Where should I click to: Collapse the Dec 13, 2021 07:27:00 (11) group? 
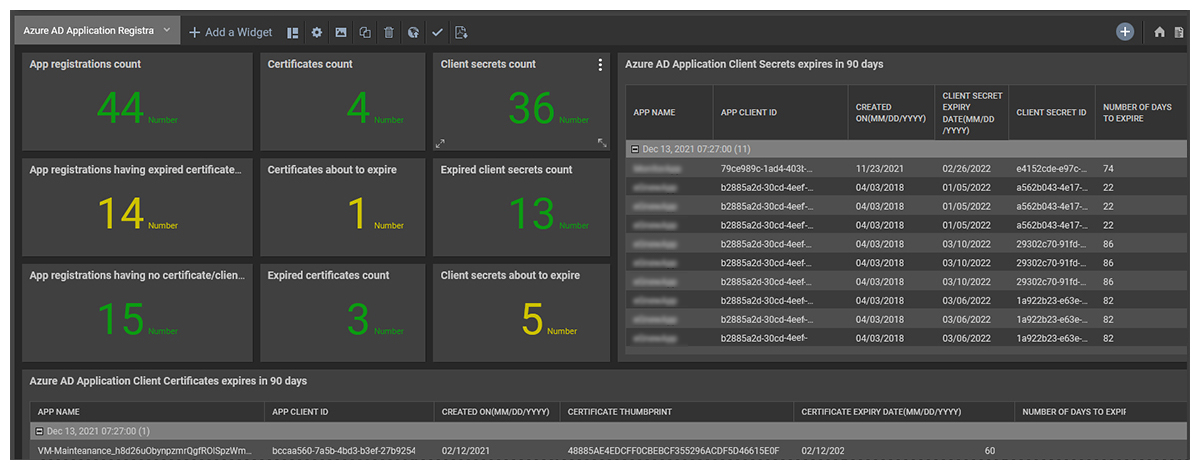634,149
